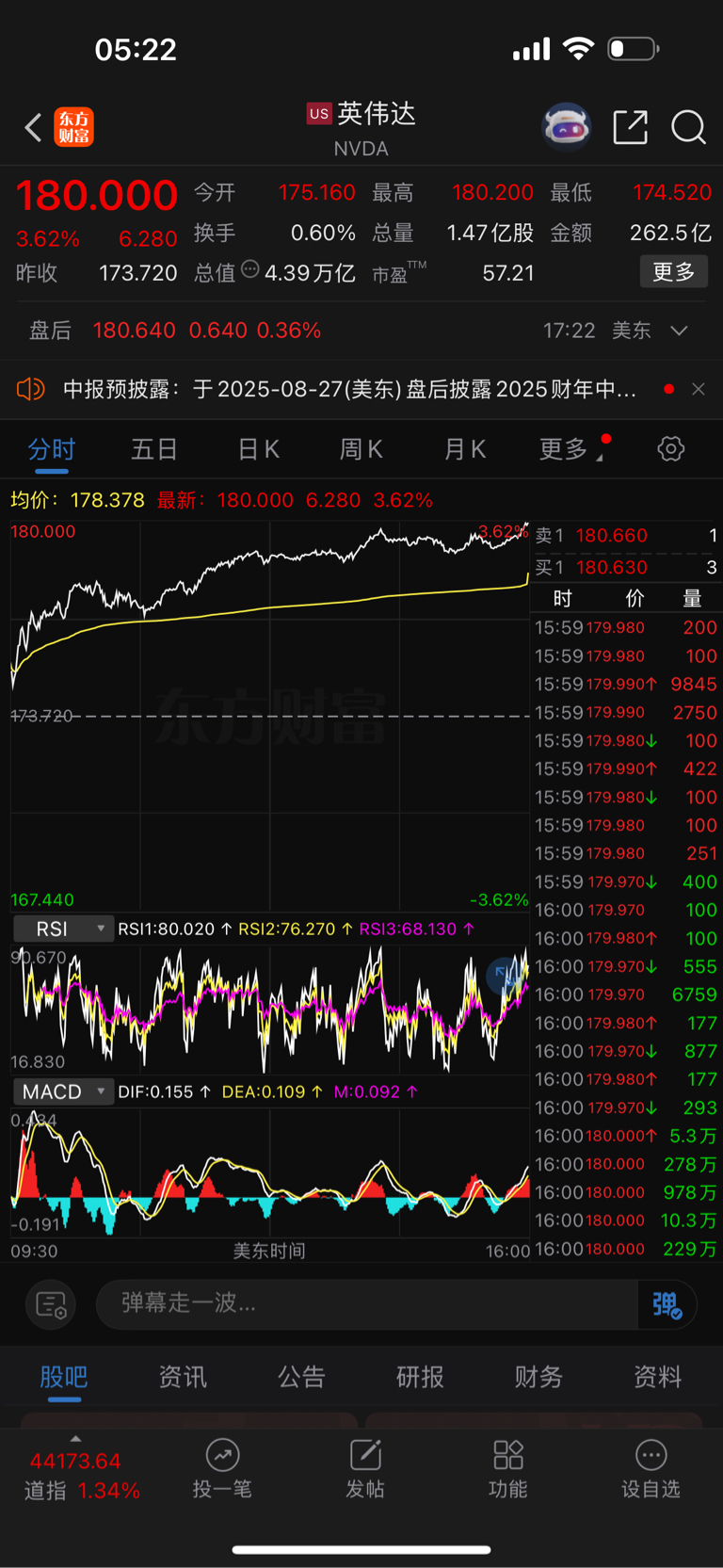
Task: Tap the share export icon
Action: point(631,126)
